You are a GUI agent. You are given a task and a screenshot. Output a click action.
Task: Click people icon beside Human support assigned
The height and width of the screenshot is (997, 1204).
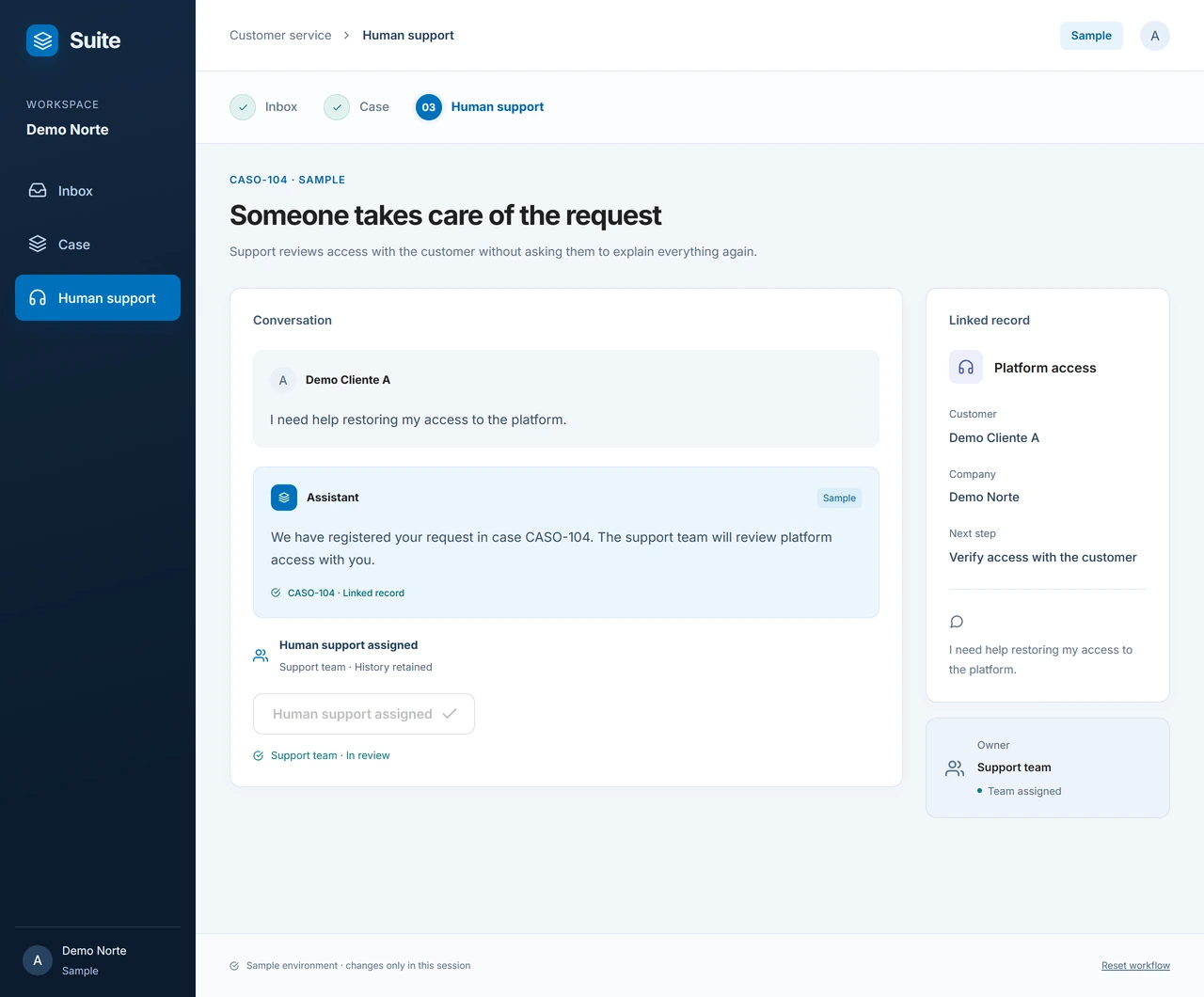point(261,656)
